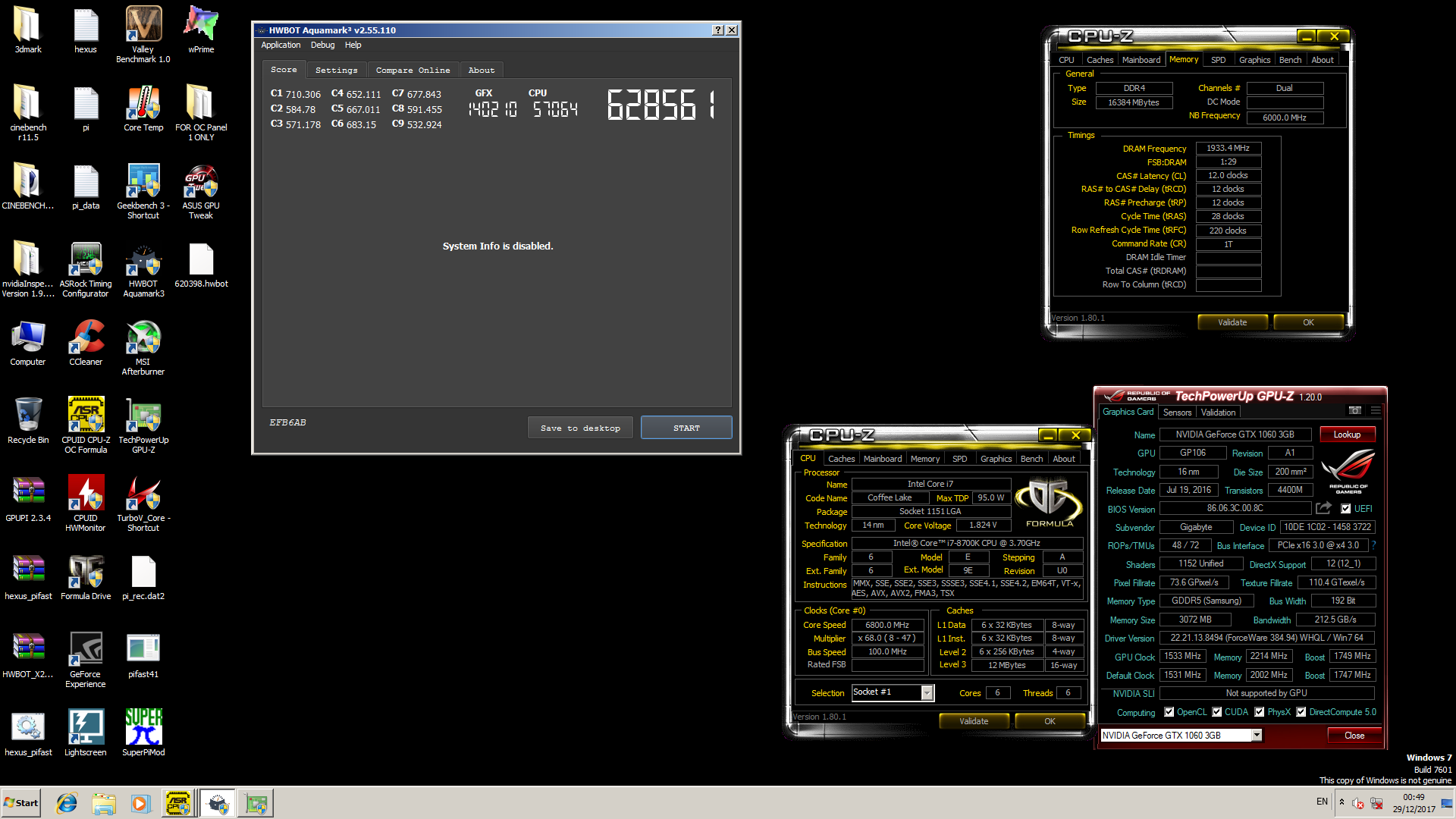Image resolution: width=1456 pixels, height=819 pixels.
Task: Open Formula Drive desktop icon
Action: coord(86,577)
